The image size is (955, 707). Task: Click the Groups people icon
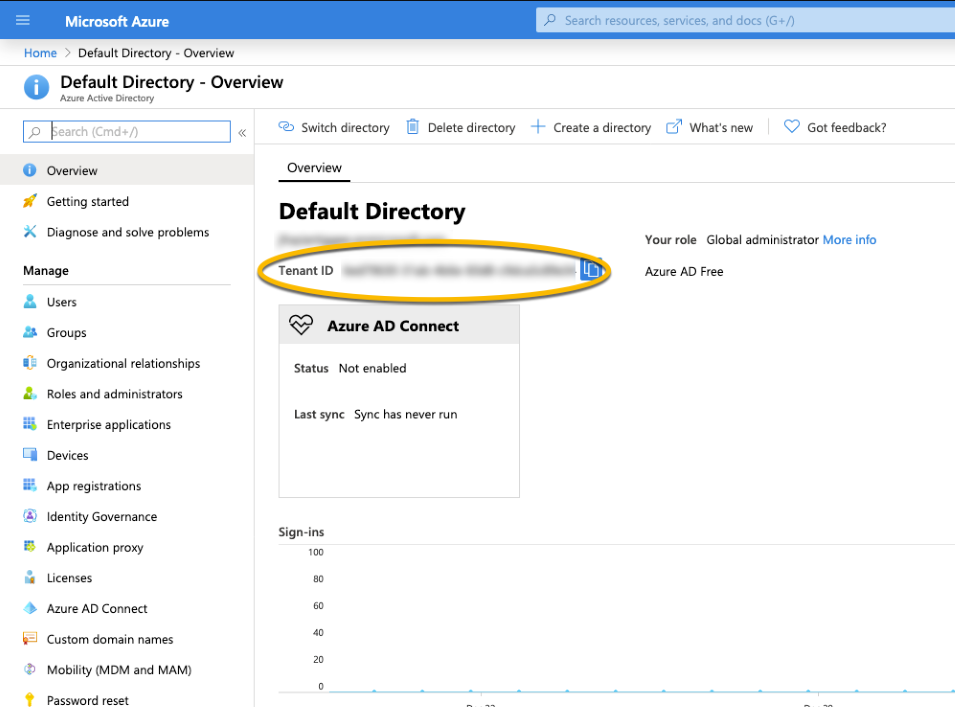(30, 332)
